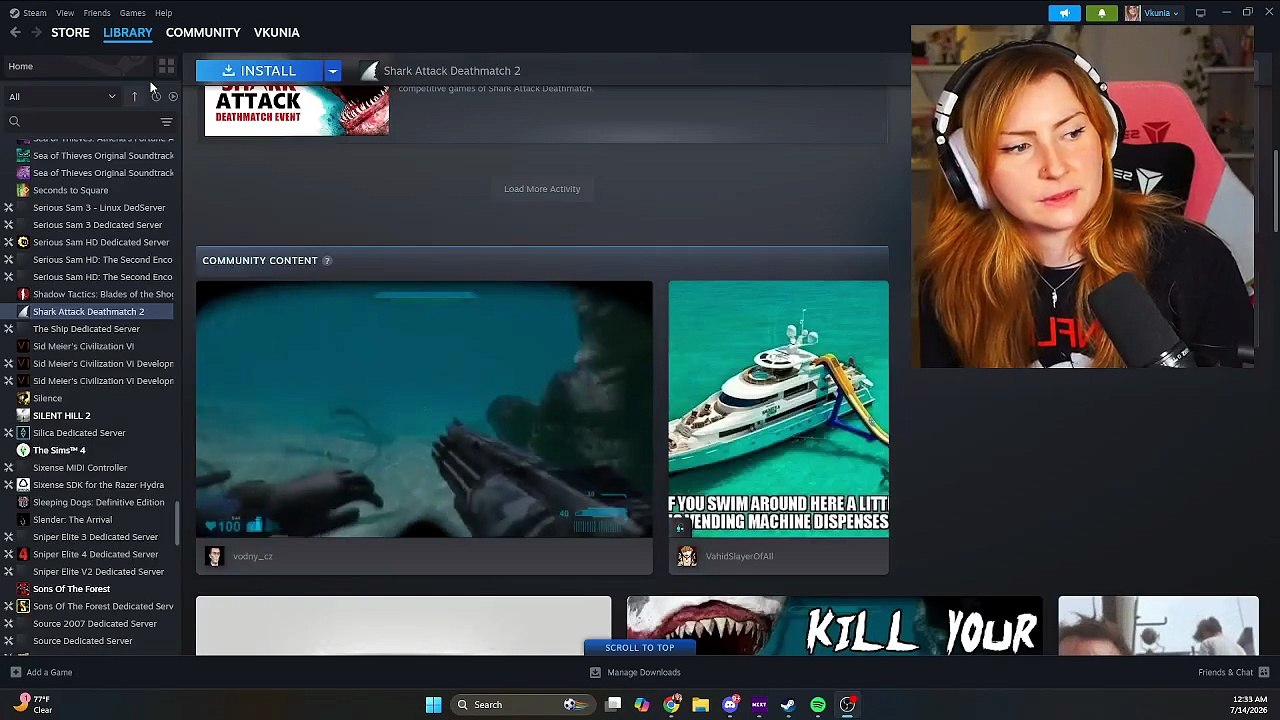This screenshot has width=1280, height=720.
Task: Open the Windows Start menu
Action: point(433,705)
